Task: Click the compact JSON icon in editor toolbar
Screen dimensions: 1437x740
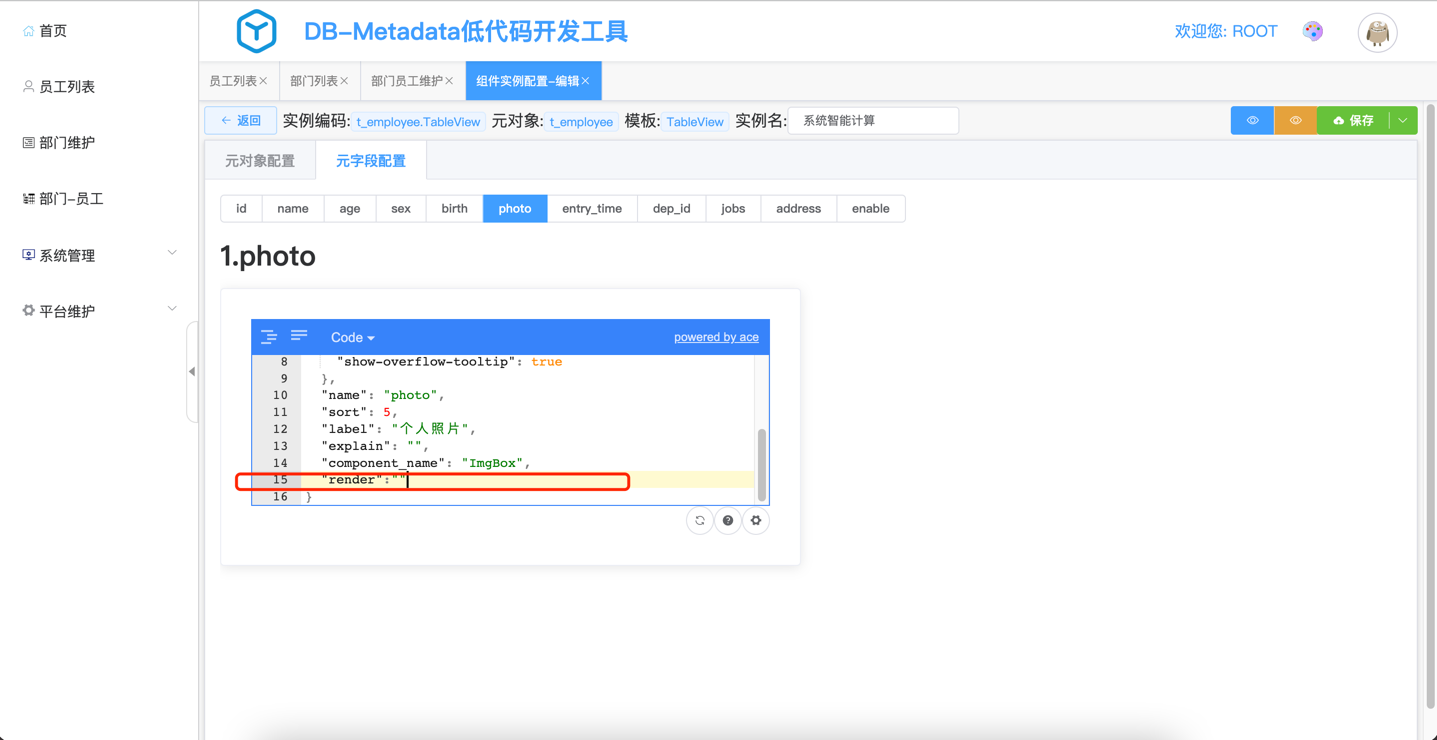Action: (299, 336)
